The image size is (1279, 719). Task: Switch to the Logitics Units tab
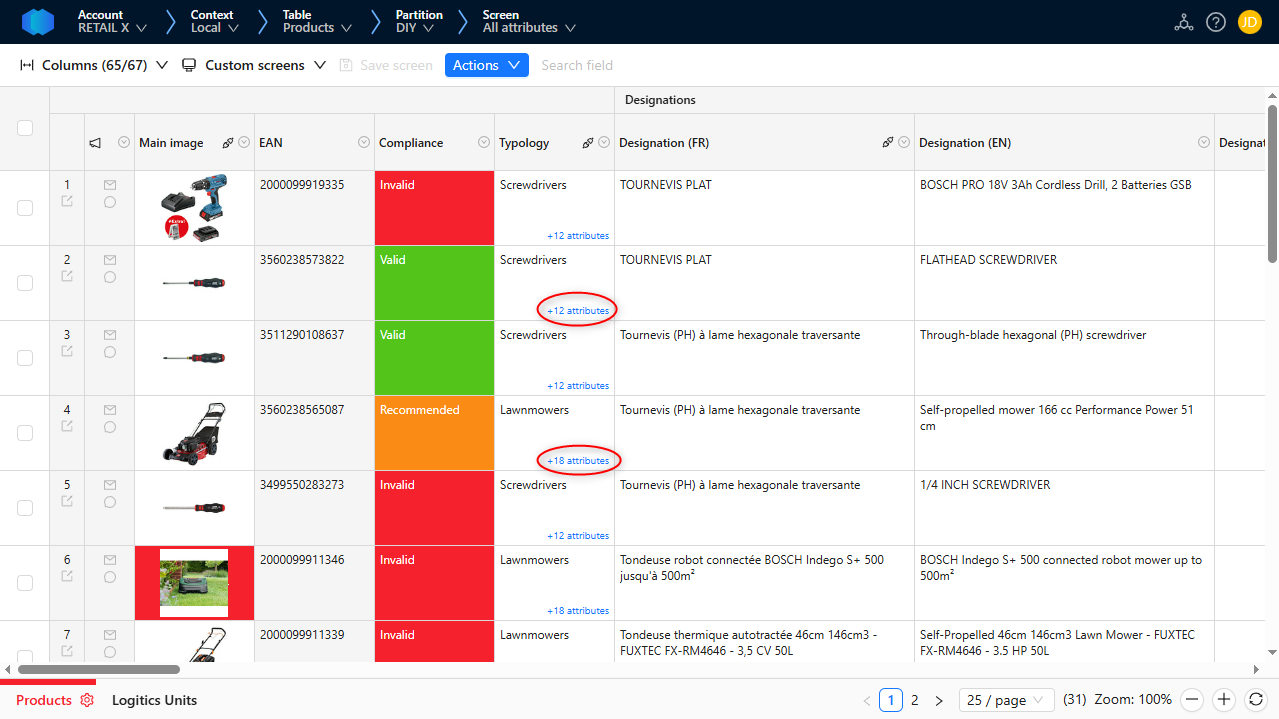pos(154,700)
